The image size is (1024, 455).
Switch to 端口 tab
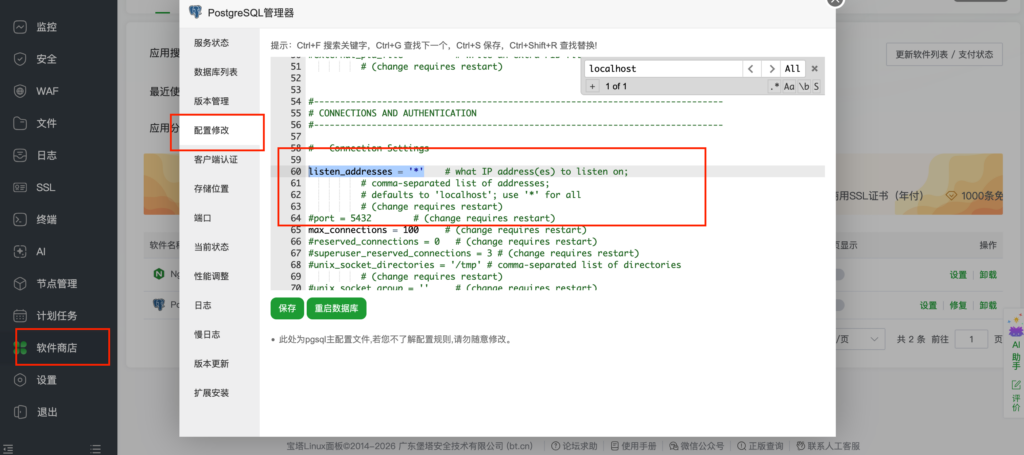pyautogui.click(x=202, y=218)
